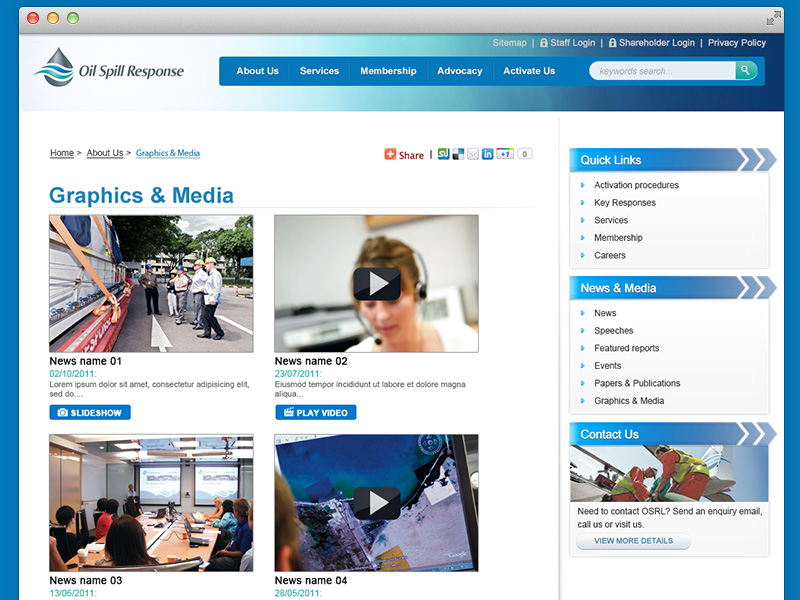Click the PLAY VIDEO button

coord(316,412)
